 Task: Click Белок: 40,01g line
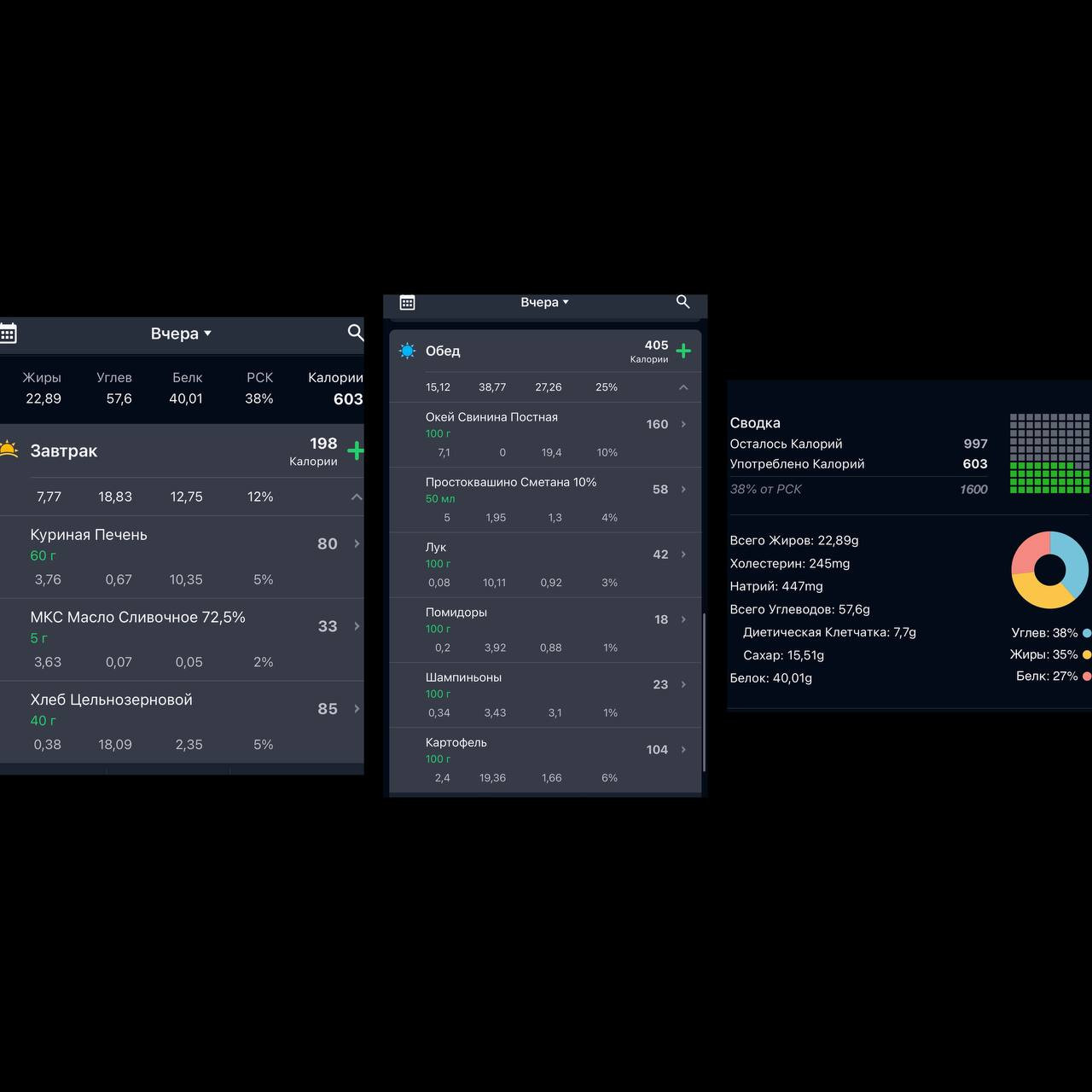pyautogui.click(x=771, y=678)
